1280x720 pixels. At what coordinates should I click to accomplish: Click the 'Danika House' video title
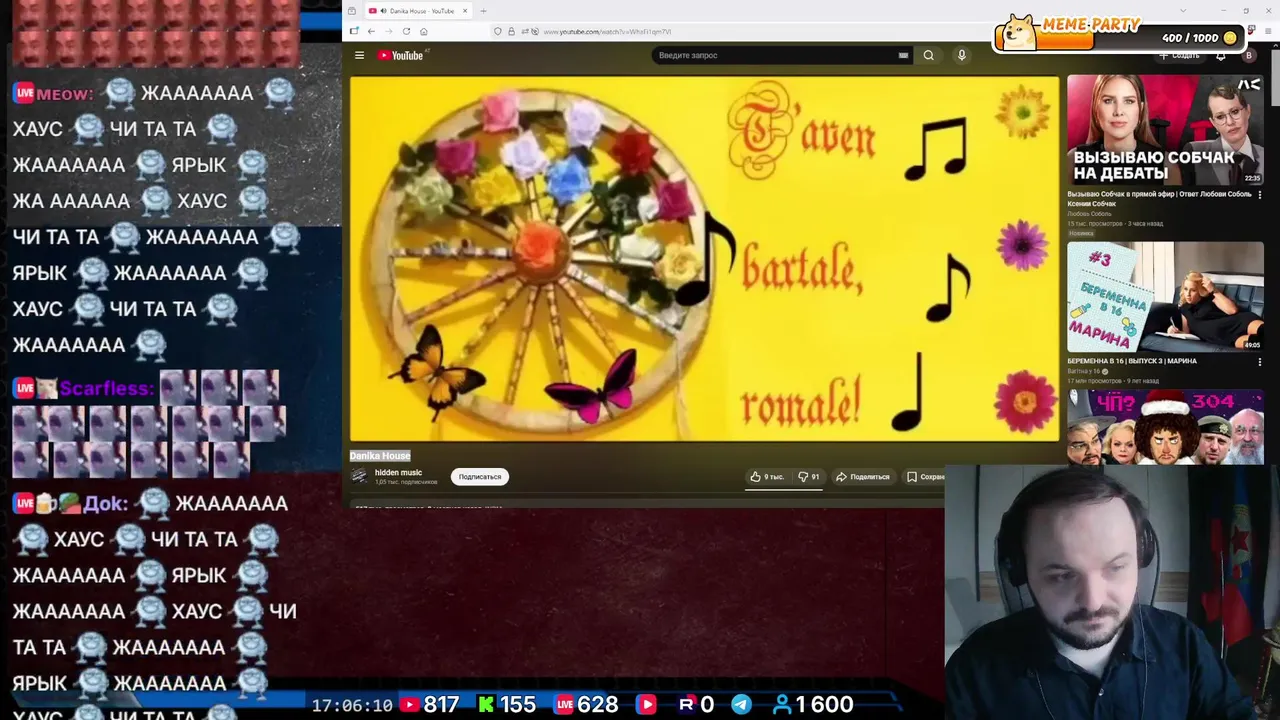click(380, 456)
